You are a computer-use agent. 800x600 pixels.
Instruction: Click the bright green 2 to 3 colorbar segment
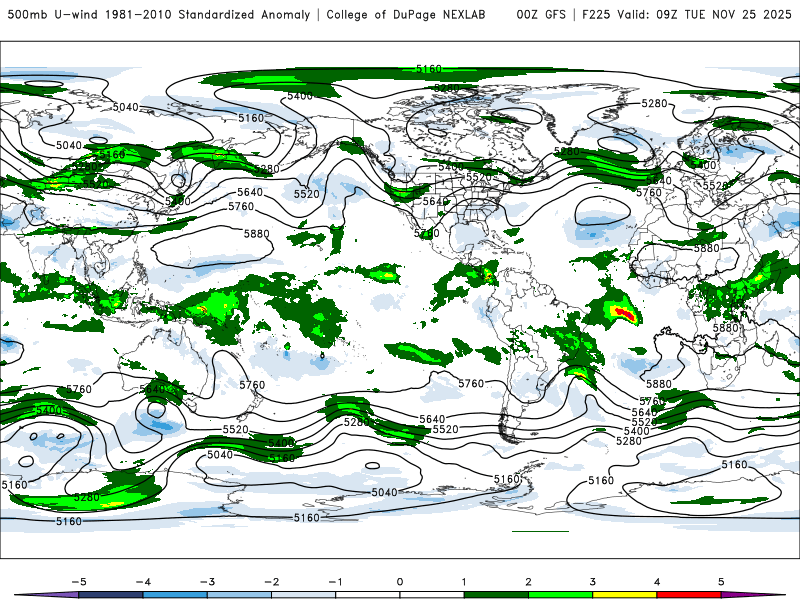(560, 595)
